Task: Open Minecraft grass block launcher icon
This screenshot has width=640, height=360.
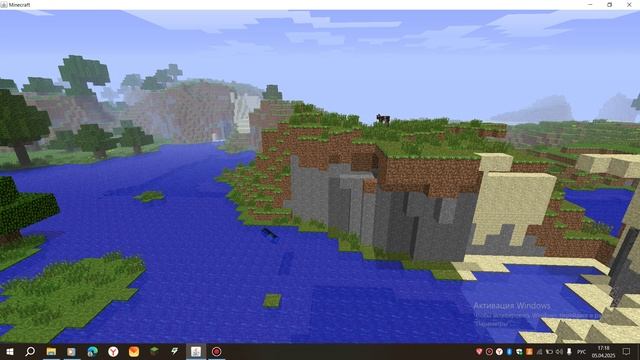Action: 154,351
